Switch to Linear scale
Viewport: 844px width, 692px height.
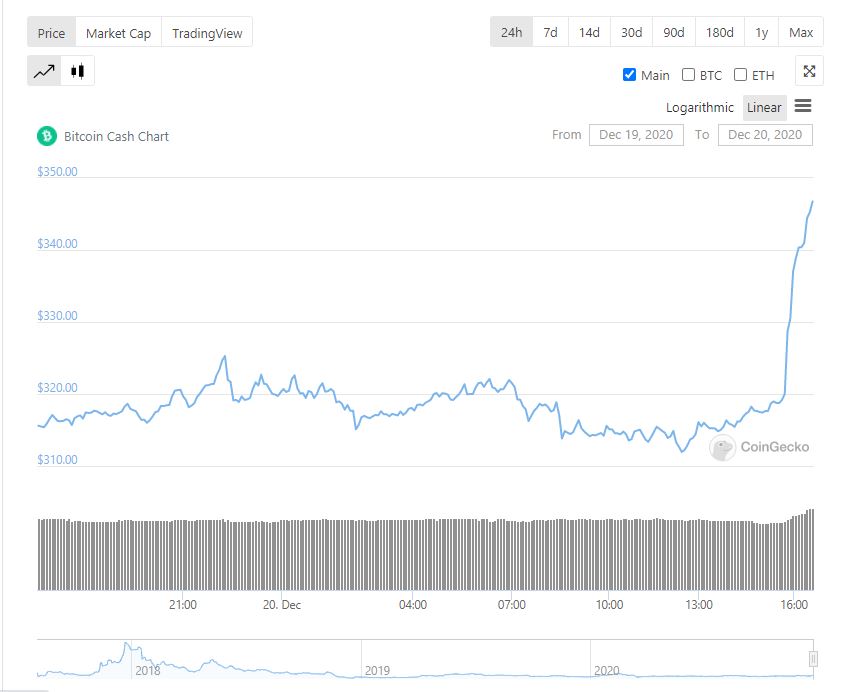pos(764,108)
